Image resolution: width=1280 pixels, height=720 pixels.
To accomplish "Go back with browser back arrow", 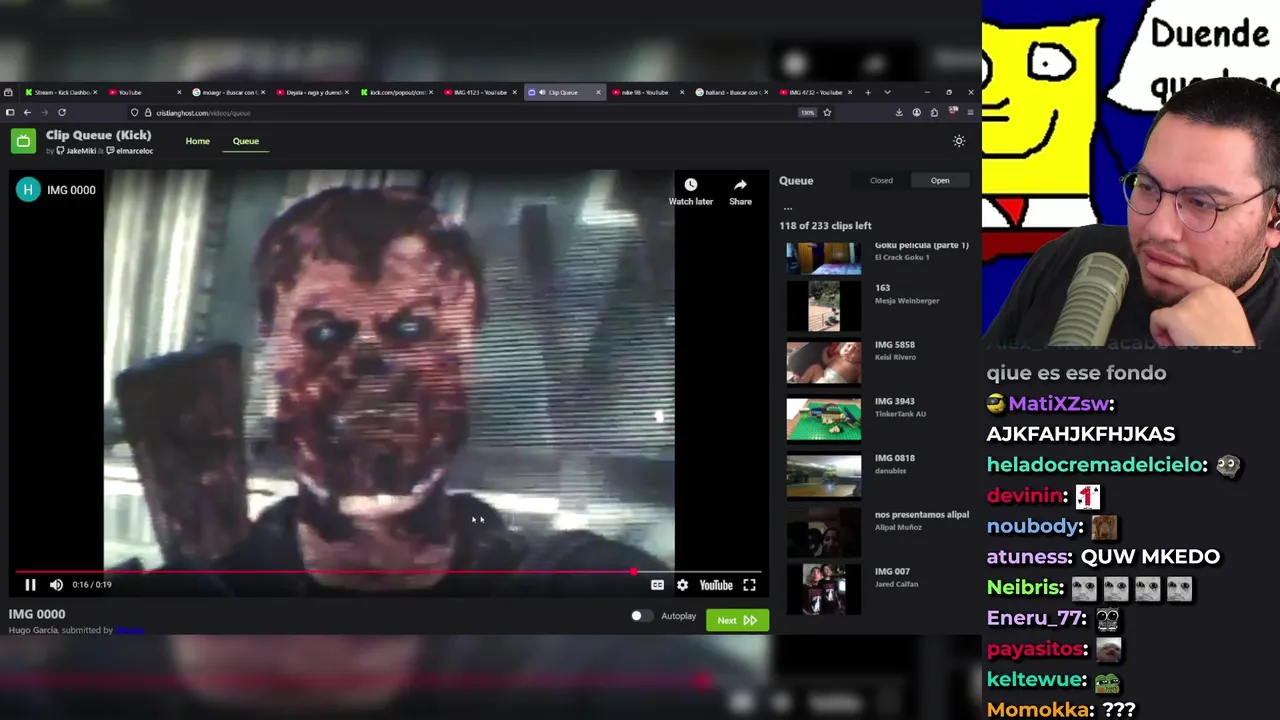I will click(27, 113).
